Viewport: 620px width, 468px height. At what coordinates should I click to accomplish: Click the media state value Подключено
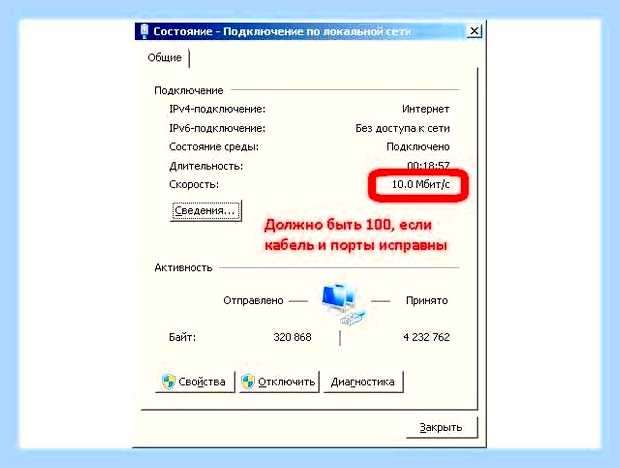tap(418, 147)
